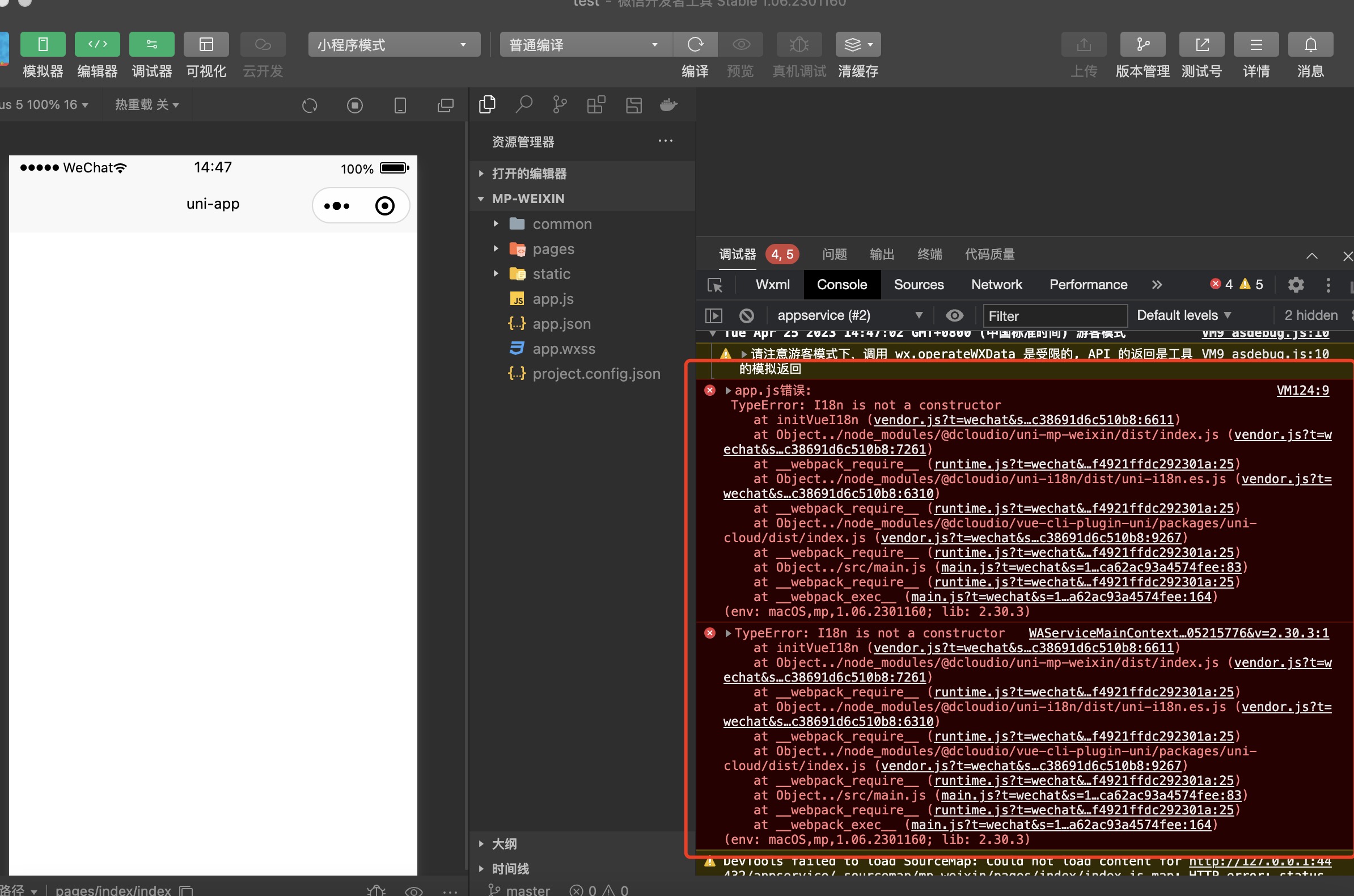
Task: Switch to the 问题 tab
Action: click(834, 254)
